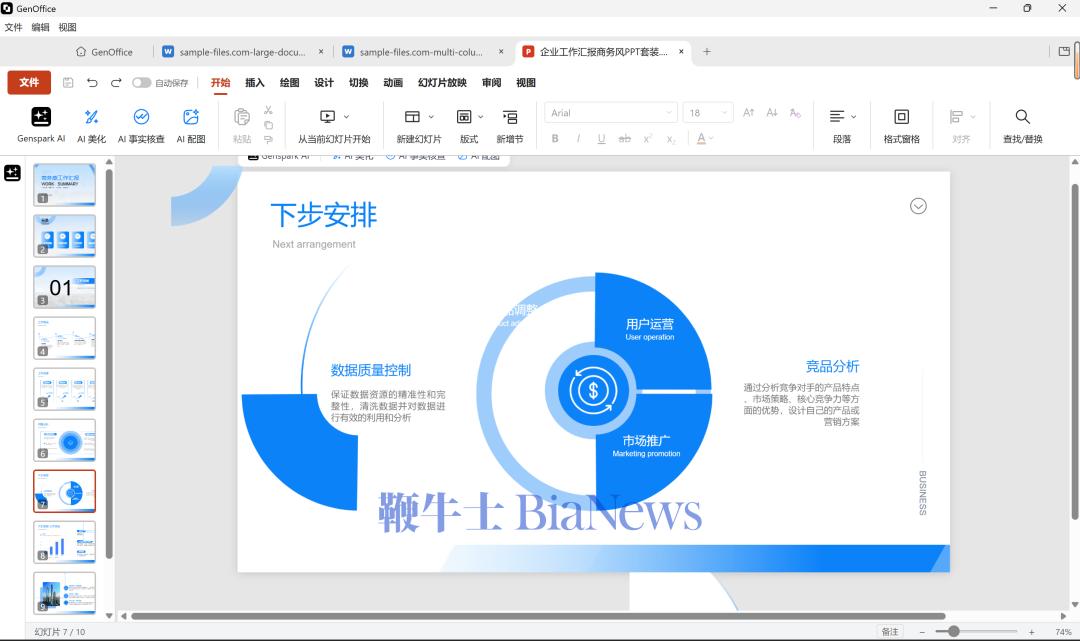Click the 段落 paragraph icon

pyautogui.click(x=837, y=116)
